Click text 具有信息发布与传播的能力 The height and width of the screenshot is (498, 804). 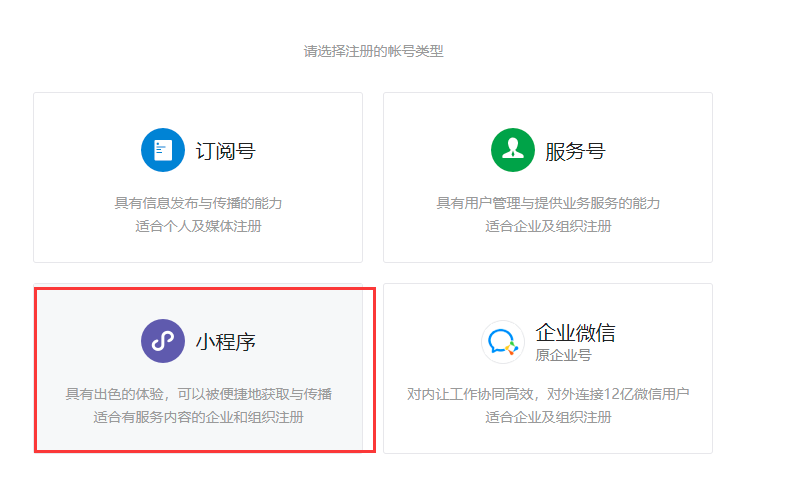[198, 203]
